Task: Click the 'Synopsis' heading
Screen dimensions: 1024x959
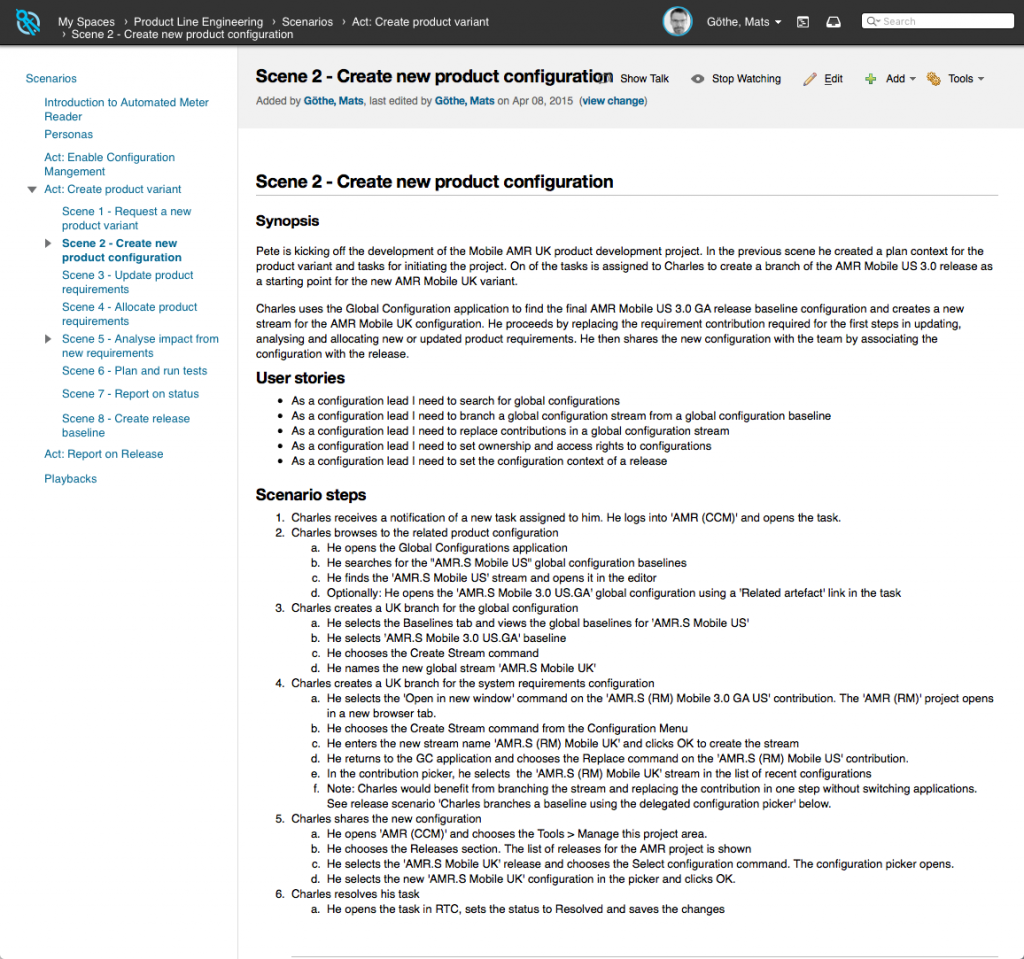Action: (287, 221)
